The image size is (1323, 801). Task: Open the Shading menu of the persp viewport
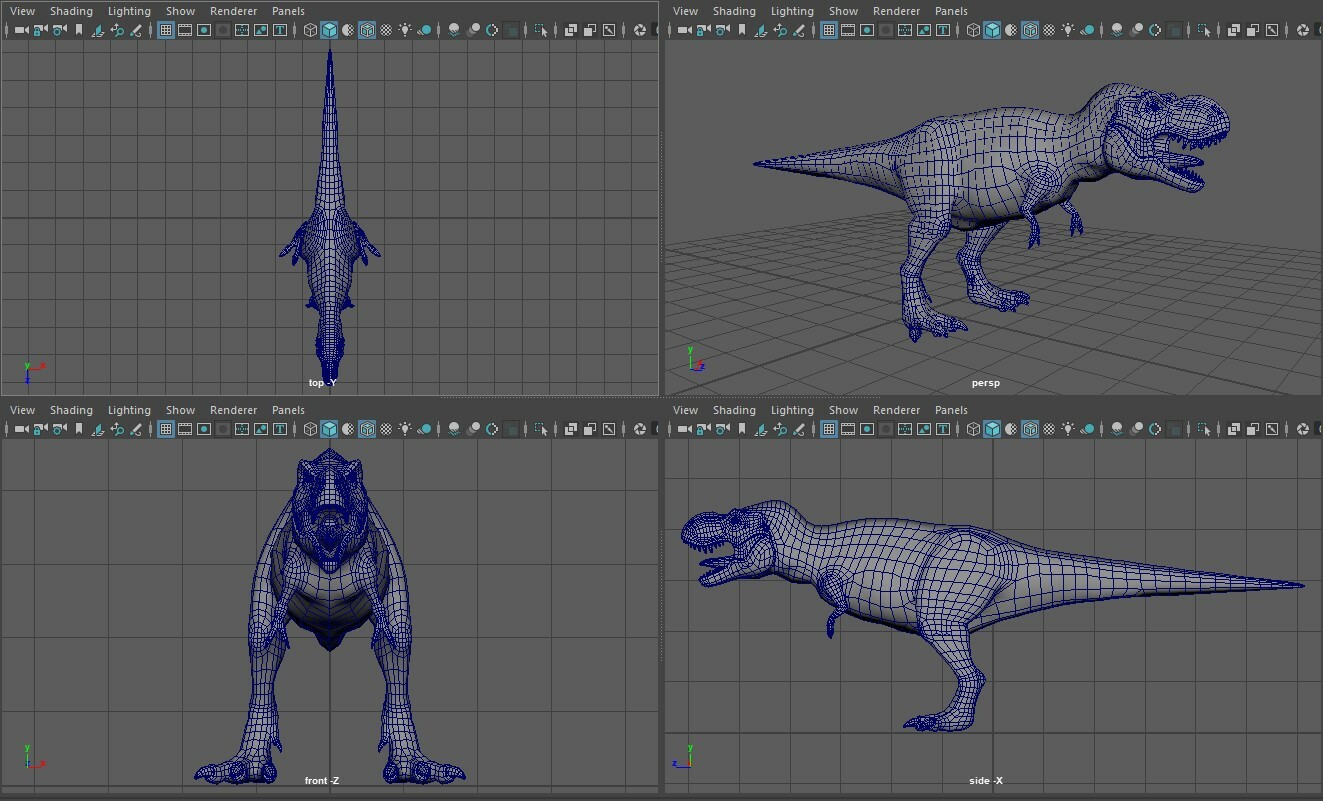click(x=735, y=10)
